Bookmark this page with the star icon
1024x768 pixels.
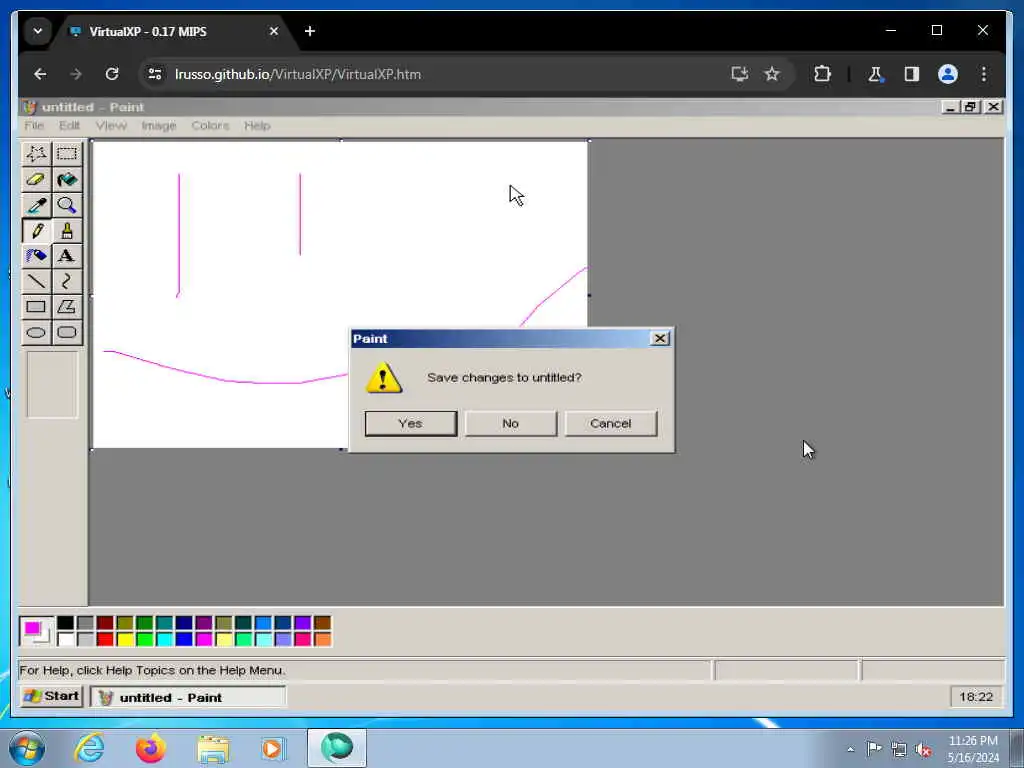coord(772,74)
